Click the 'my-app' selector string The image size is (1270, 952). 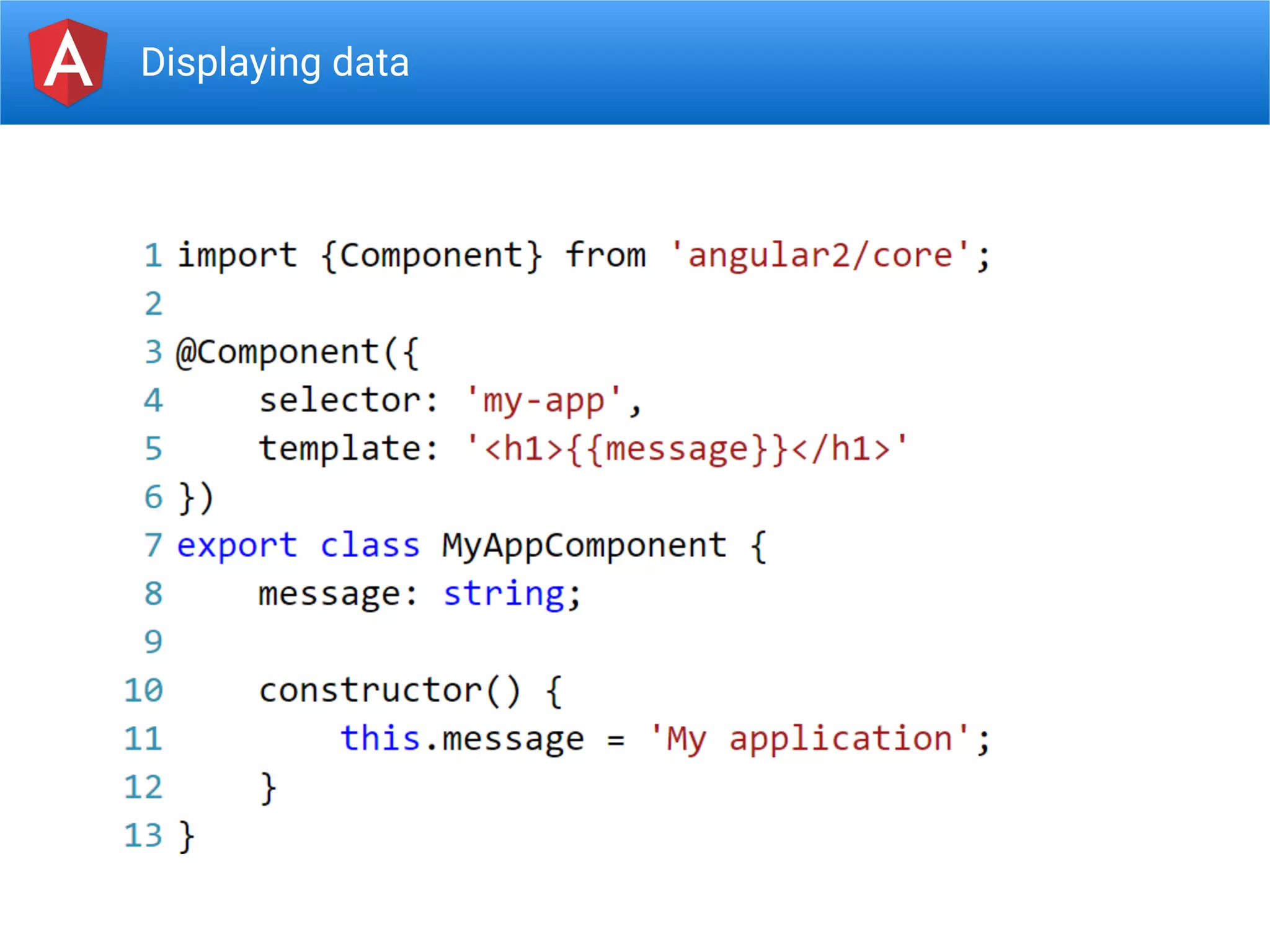(x=543, y=400)
